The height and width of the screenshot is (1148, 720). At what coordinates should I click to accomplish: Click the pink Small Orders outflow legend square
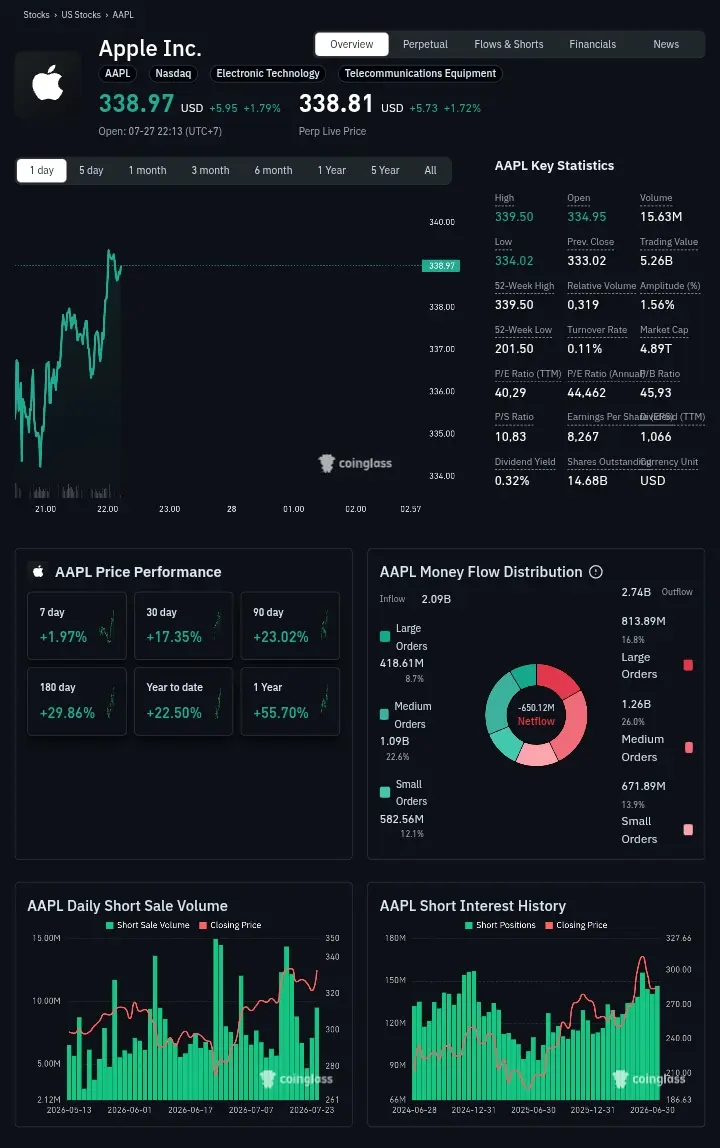(x=688, y=830)
